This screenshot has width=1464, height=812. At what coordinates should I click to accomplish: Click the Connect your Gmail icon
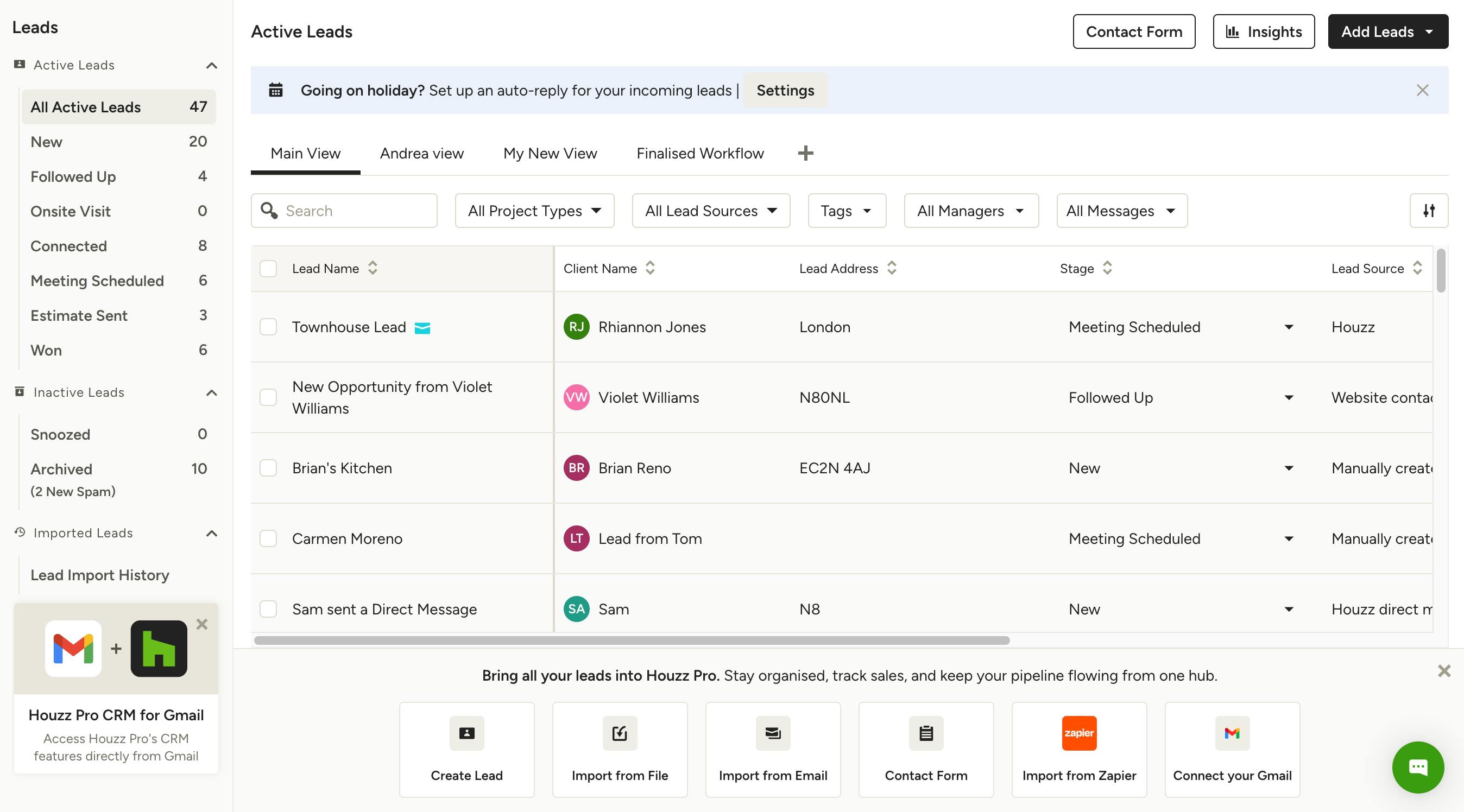coord(1232,733)
